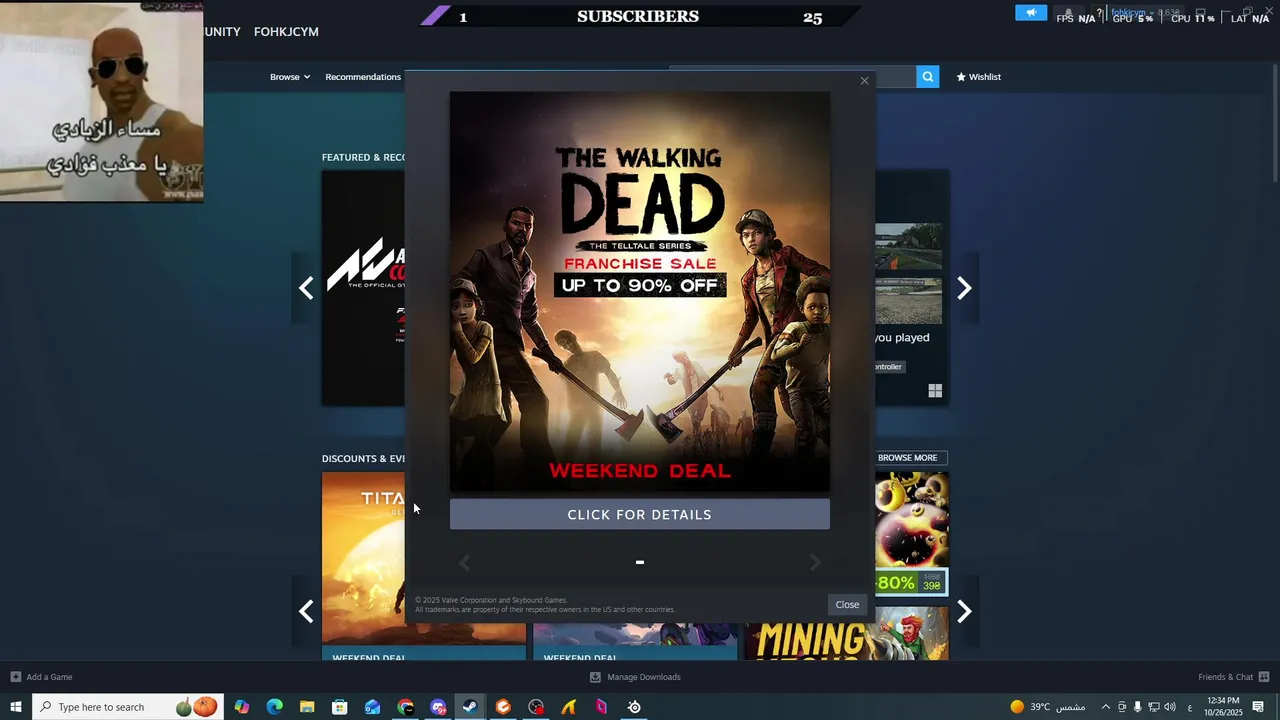
Task: Click the Type here to search box
Action: 127,707
